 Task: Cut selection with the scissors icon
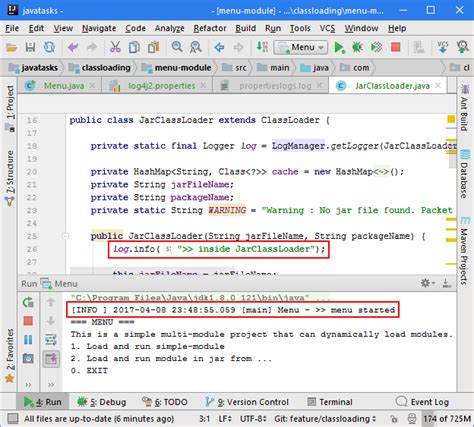coord(115,47)
